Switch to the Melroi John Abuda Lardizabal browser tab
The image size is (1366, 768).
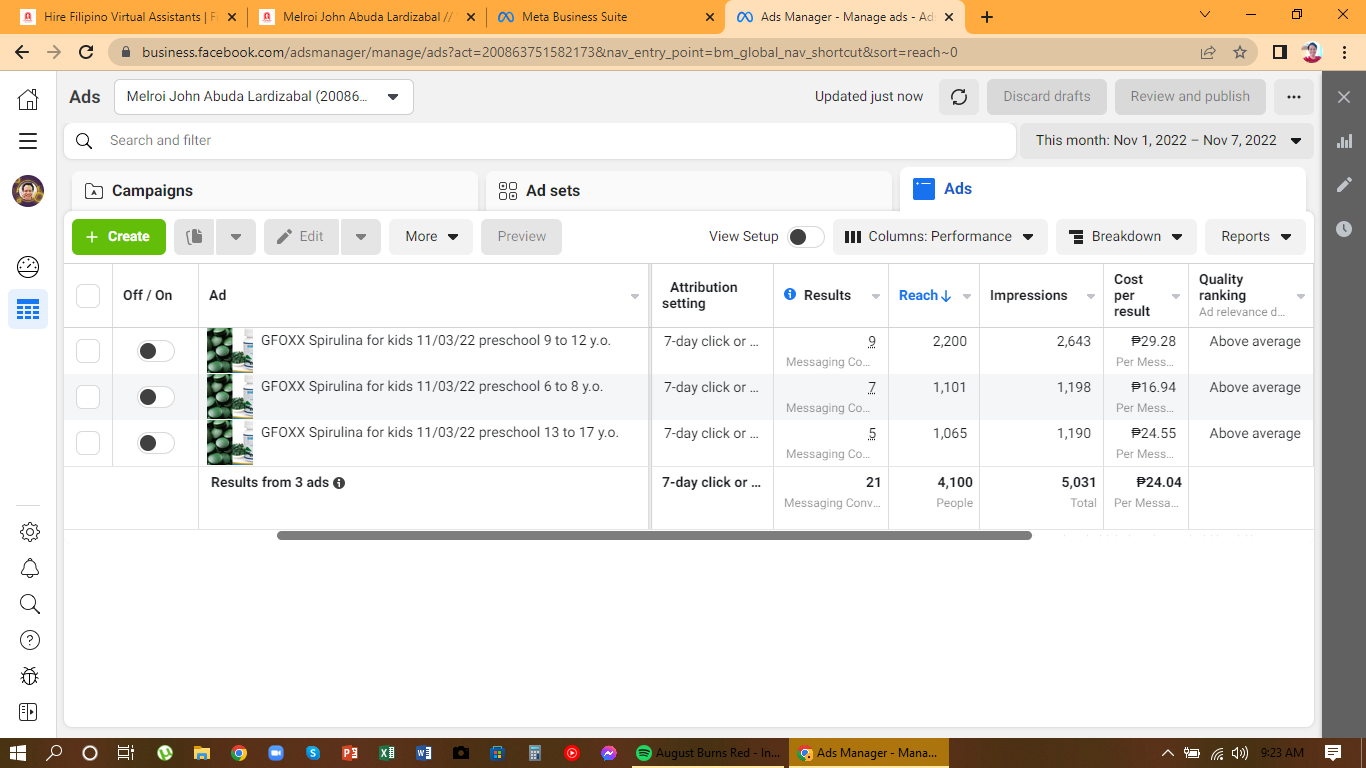click(x=368, y=17)
